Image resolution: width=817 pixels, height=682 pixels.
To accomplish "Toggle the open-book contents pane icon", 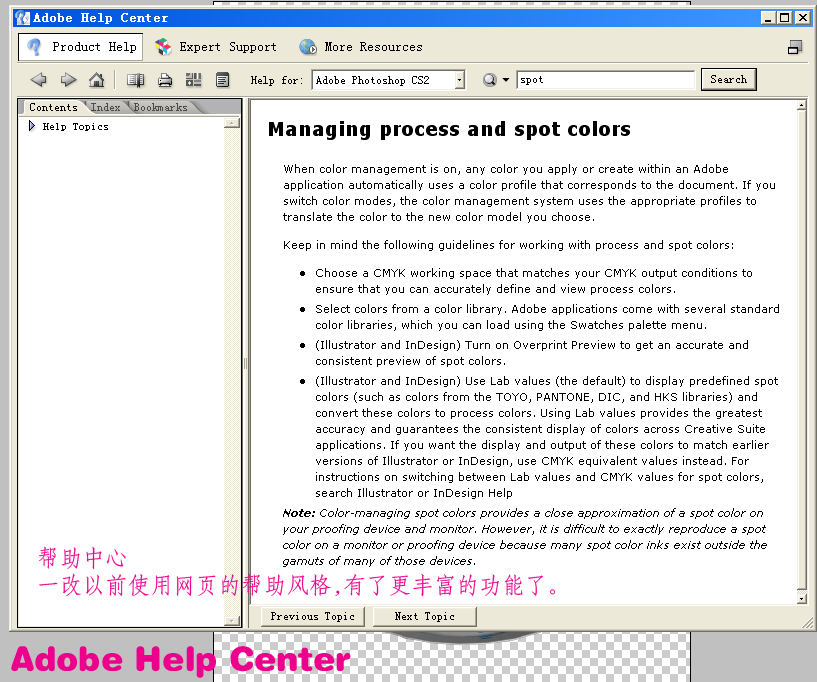I will (x=135, y=80).
